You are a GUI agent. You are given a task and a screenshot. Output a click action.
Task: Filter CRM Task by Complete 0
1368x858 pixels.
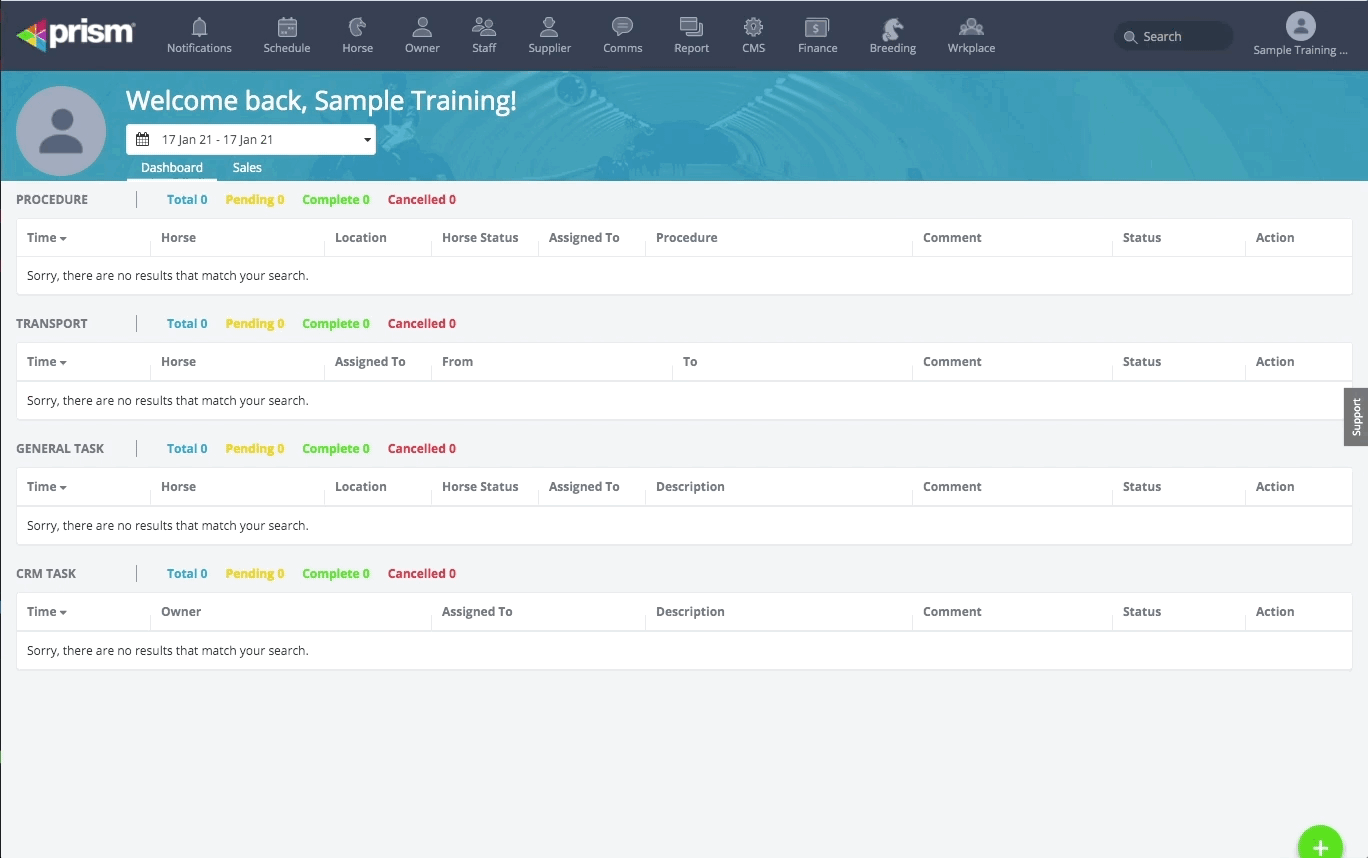click(x=336, y=574)
